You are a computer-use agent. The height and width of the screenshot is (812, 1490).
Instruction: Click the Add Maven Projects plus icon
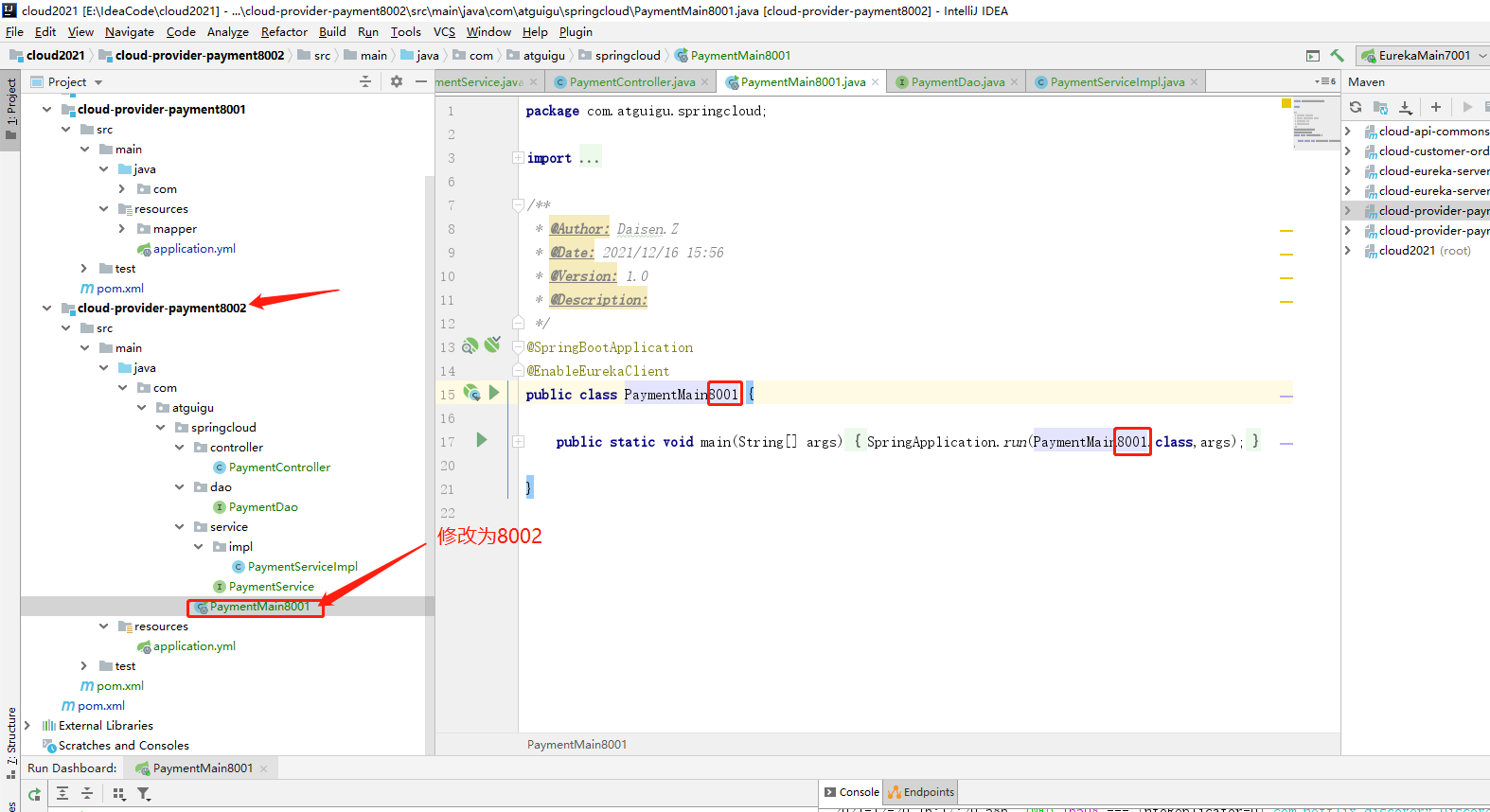click(1436, 107)
